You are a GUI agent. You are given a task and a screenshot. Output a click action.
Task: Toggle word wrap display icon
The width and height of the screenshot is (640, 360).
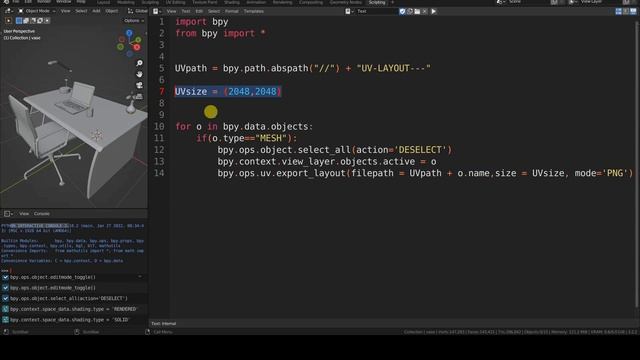[x=626, y=11]
